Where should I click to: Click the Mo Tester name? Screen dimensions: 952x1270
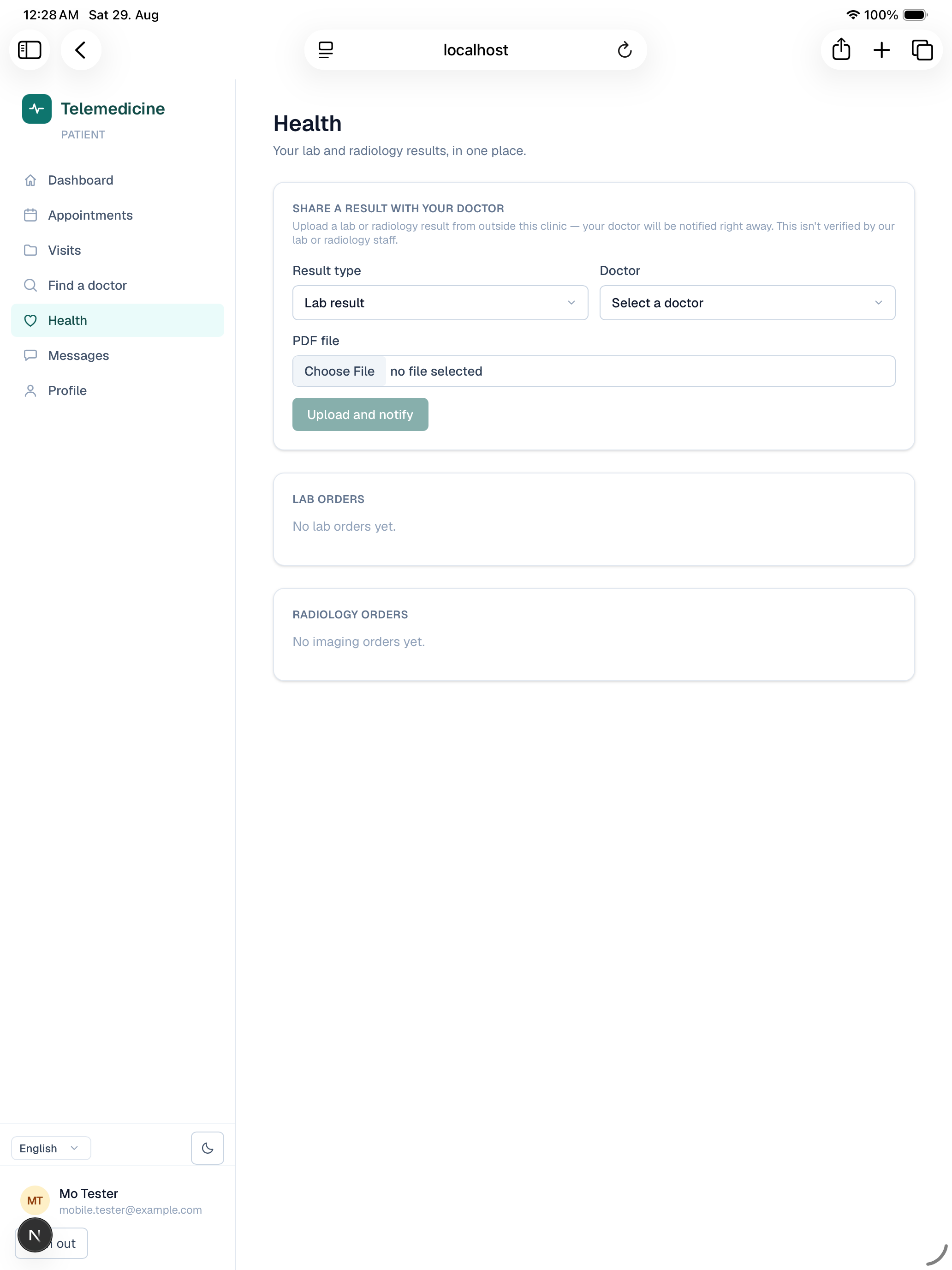click(x=89, y=1194)
